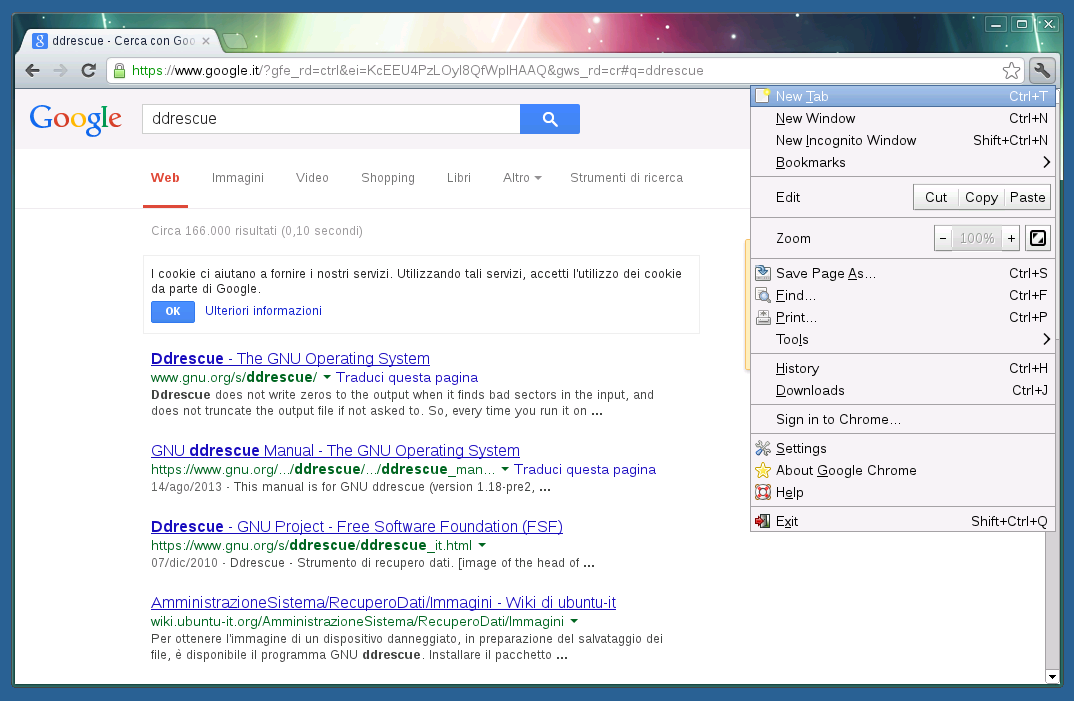
Task: Bookmark this page with the star icon
Action: [x=1011, y=70]
